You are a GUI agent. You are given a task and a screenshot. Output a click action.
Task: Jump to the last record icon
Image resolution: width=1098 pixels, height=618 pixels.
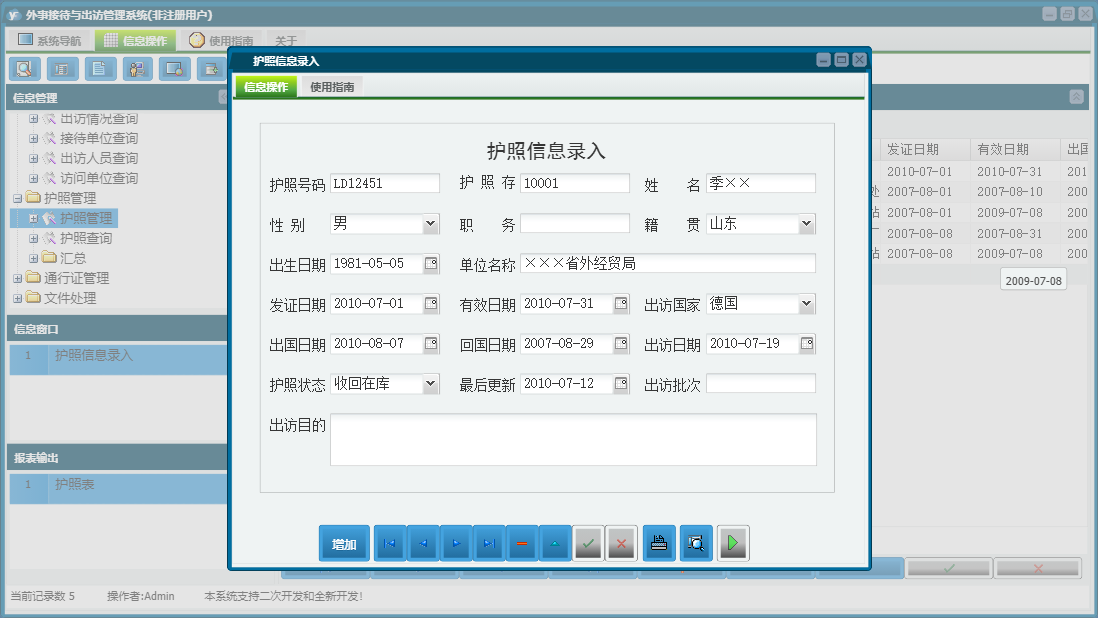(489, 543)
